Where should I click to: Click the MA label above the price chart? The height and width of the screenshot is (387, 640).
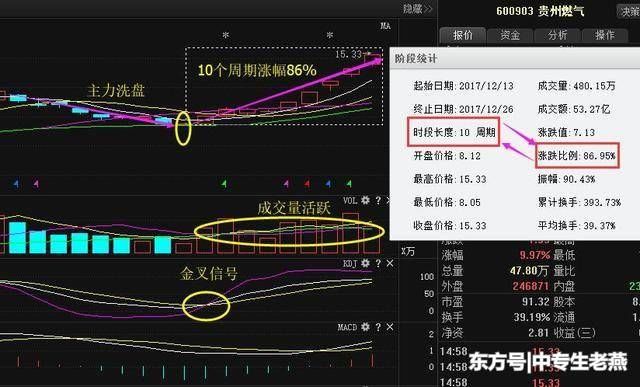point(385,26)
